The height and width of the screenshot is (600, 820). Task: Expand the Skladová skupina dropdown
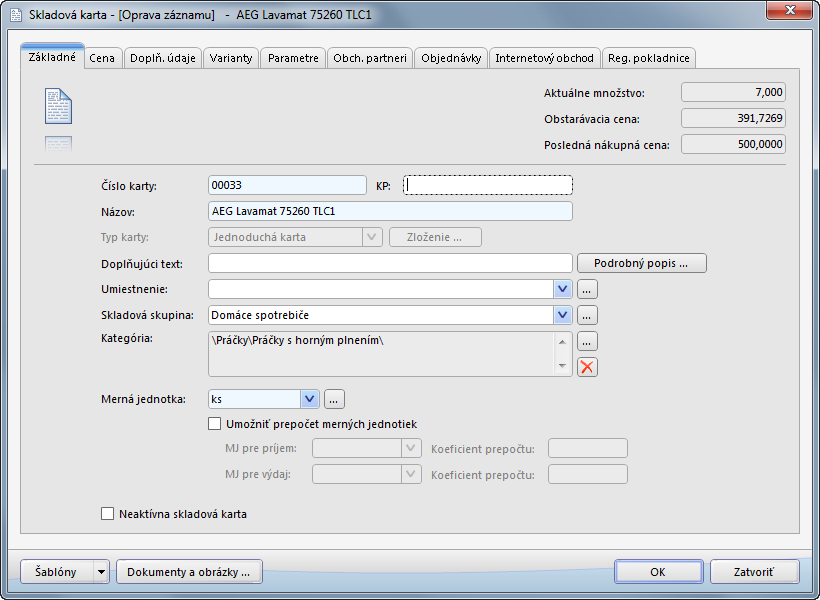pos(562,315)
